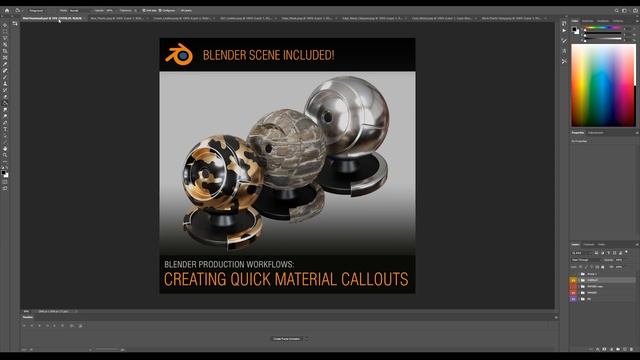Click the zoom percentage in status bar
This screenshot has width=640, height=360.
click(27, 311)
